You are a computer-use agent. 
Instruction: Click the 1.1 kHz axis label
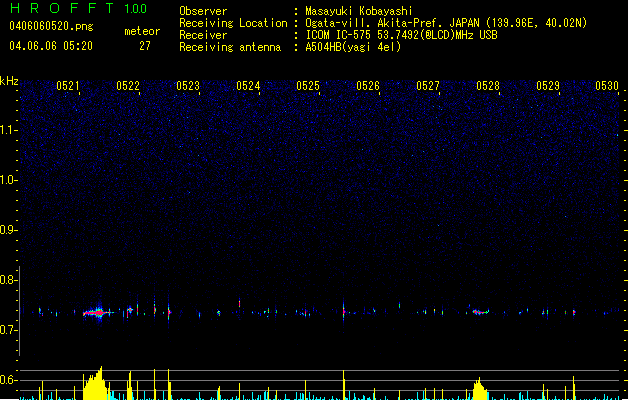pos(8,130)
